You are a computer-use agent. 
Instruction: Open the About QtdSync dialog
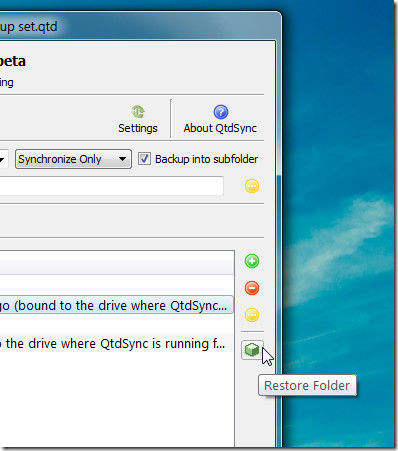pos(220,119)
